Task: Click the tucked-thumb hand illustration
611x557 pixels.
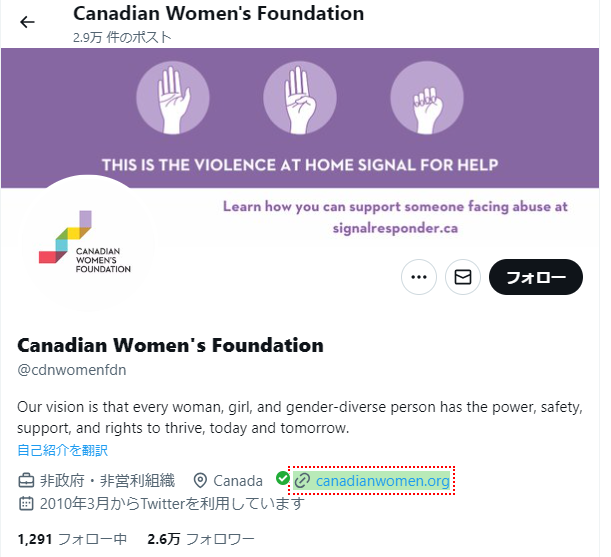Action: 300,98
